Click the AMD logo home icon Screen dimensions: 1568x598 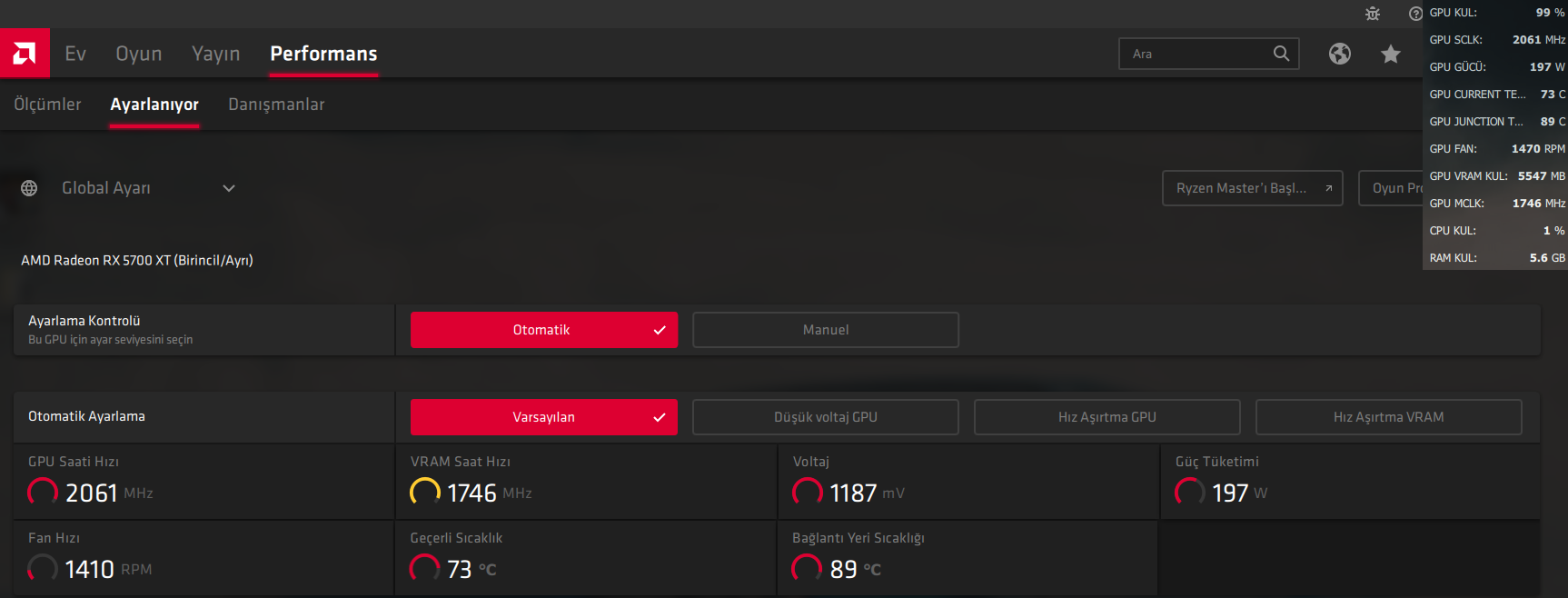pyautogui.click(x=25, y=54)
